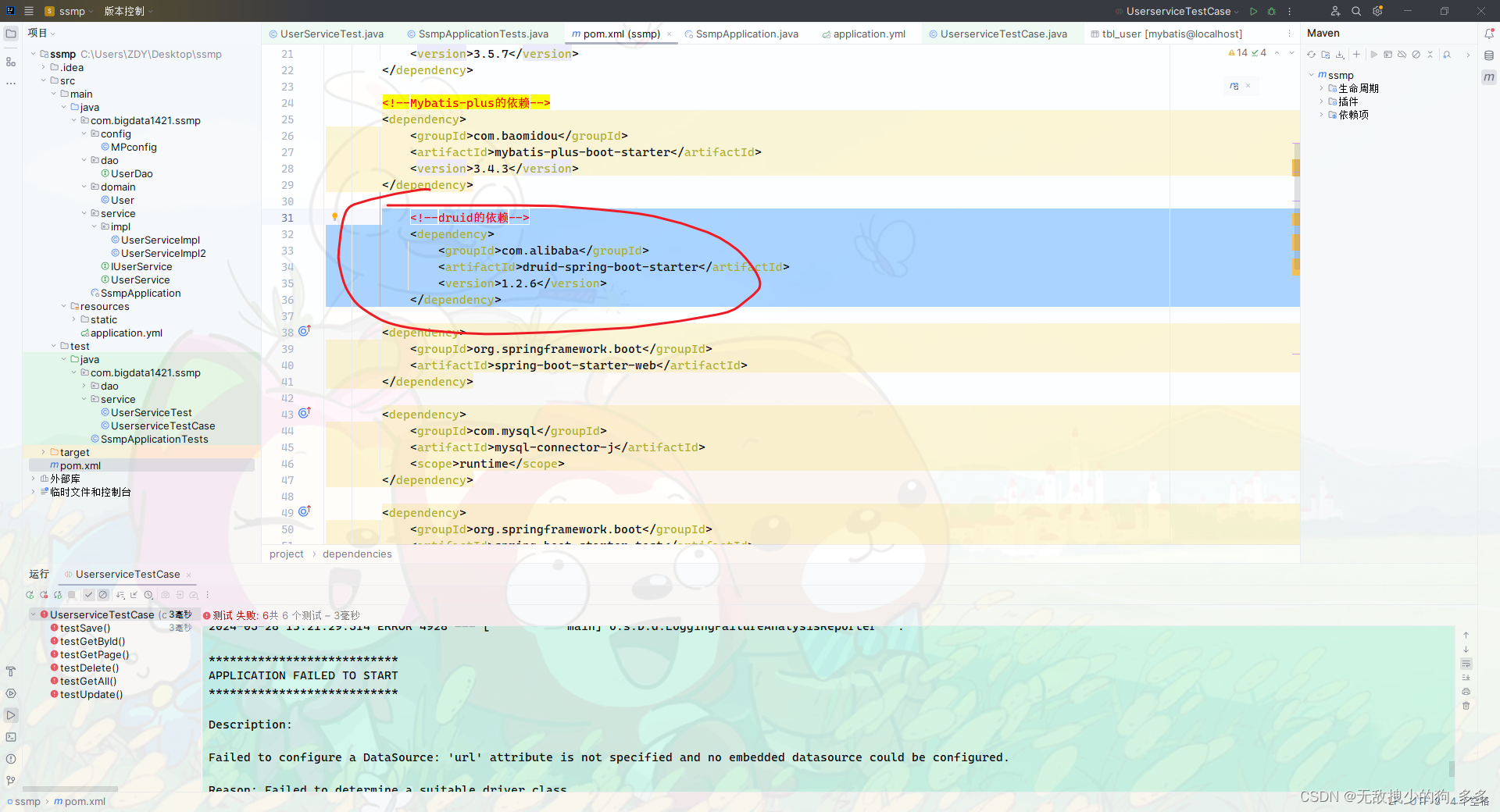
Task: Run the project with the green Run arrow
Action: point(1253,11)
